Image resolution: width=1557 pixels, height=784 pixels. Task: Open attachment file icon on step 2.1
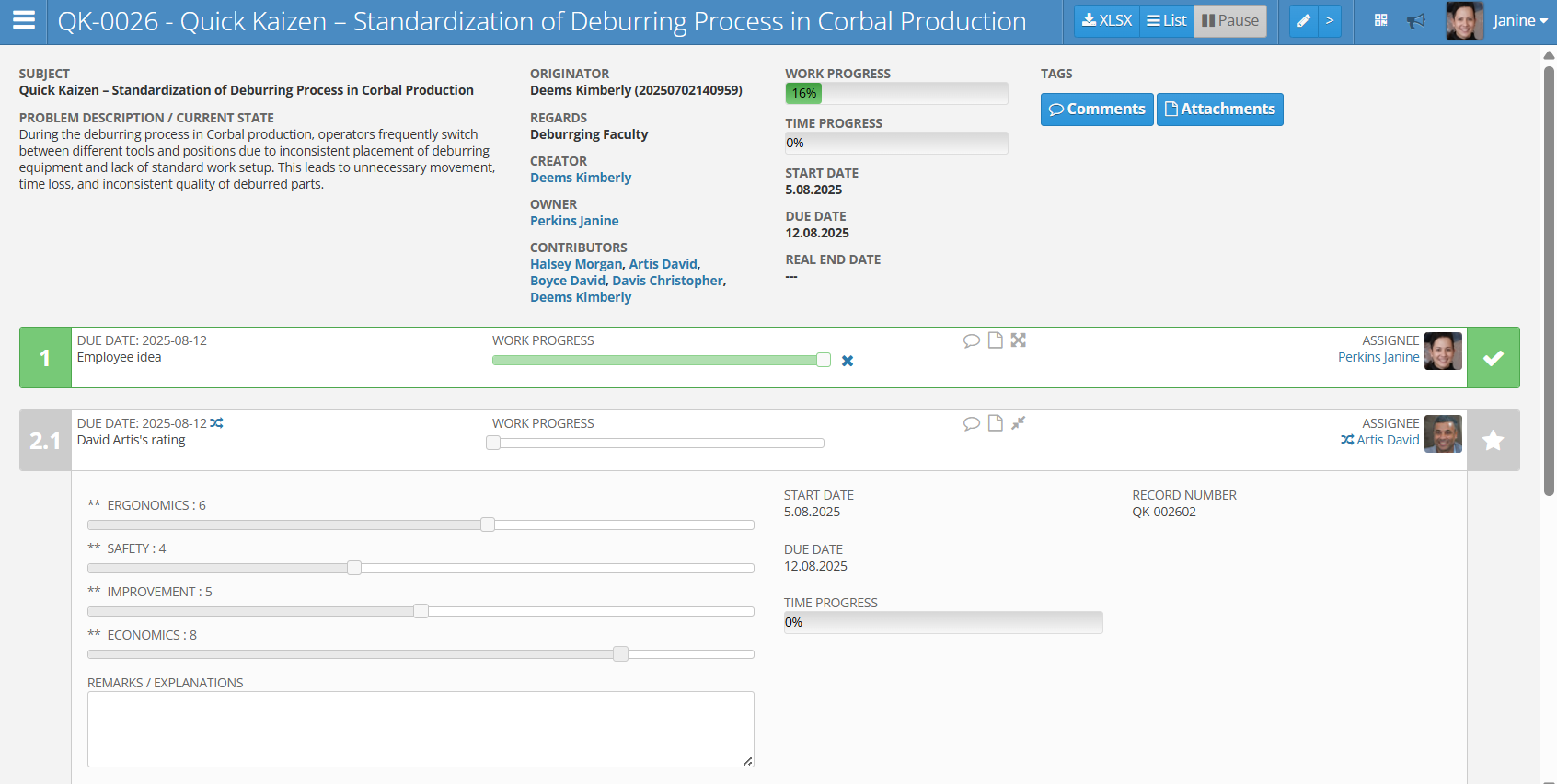(x=995, y=423)
